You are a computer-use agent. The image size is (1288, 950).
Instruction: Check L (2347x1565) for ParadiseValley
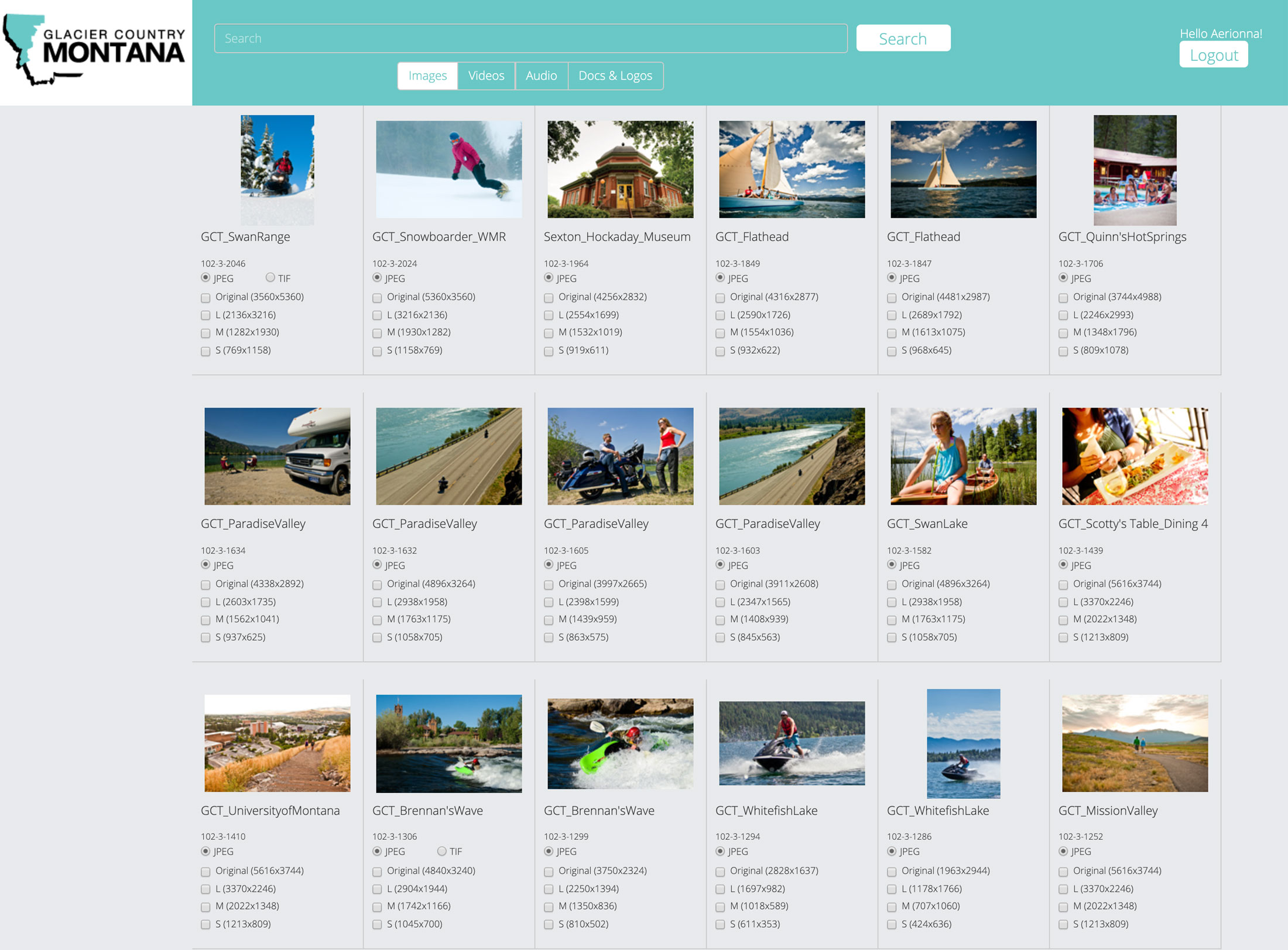pyautogui.click(x=720, y=602)
